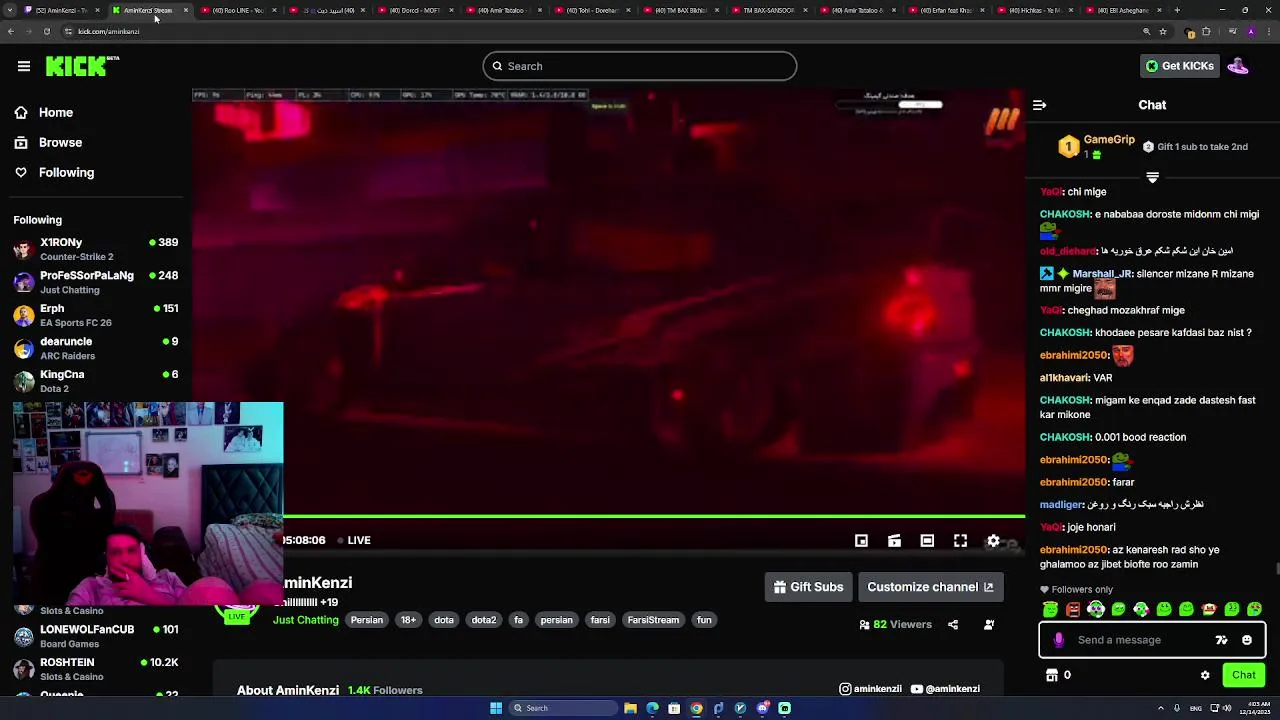Switch to theater mode

click(x=927, y=541)
